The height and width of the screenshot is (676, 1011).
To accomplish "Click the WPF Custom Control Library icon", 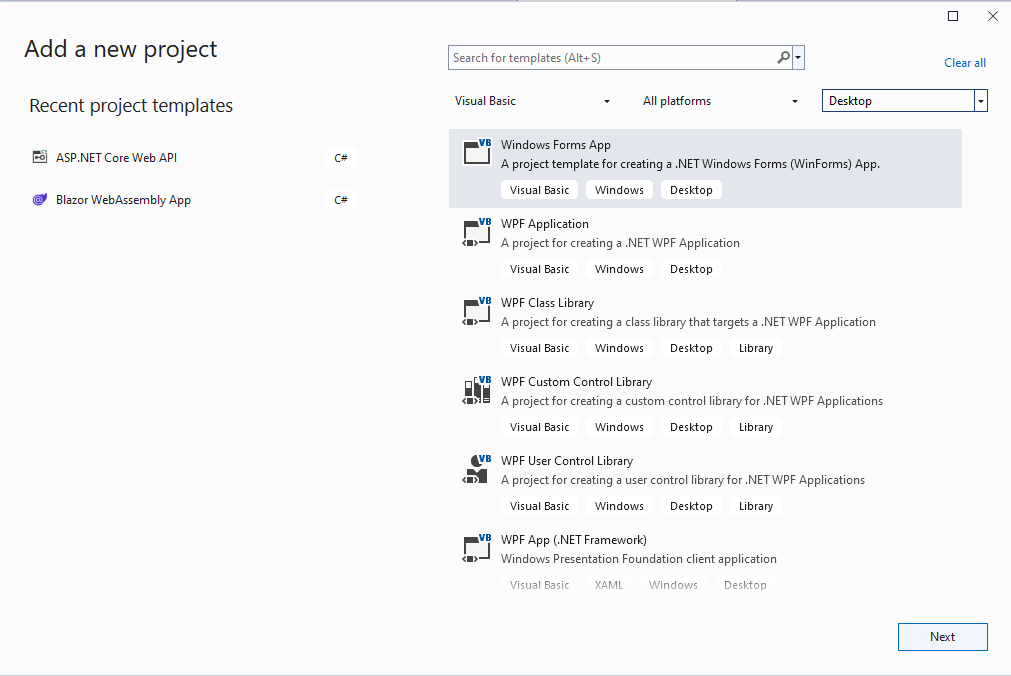I will tap(476, 390).
